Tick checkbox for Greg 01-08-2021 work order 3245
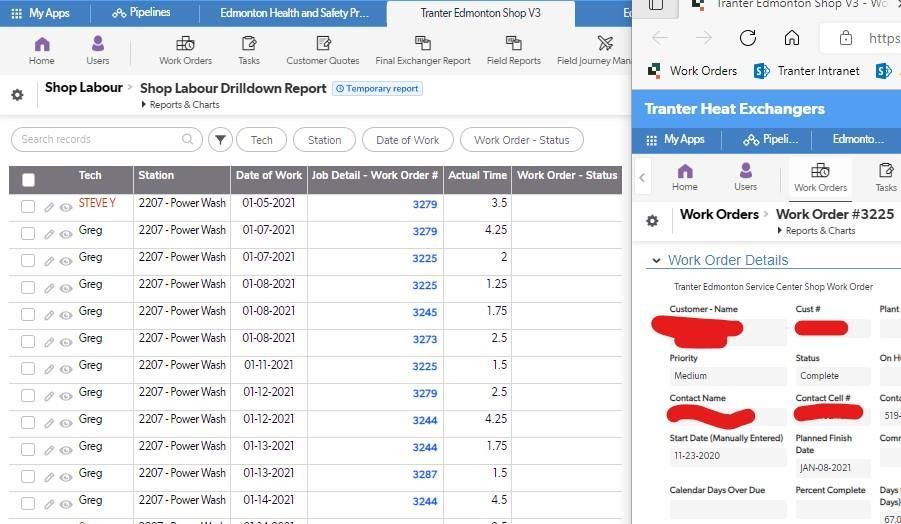 coord(28,314)
